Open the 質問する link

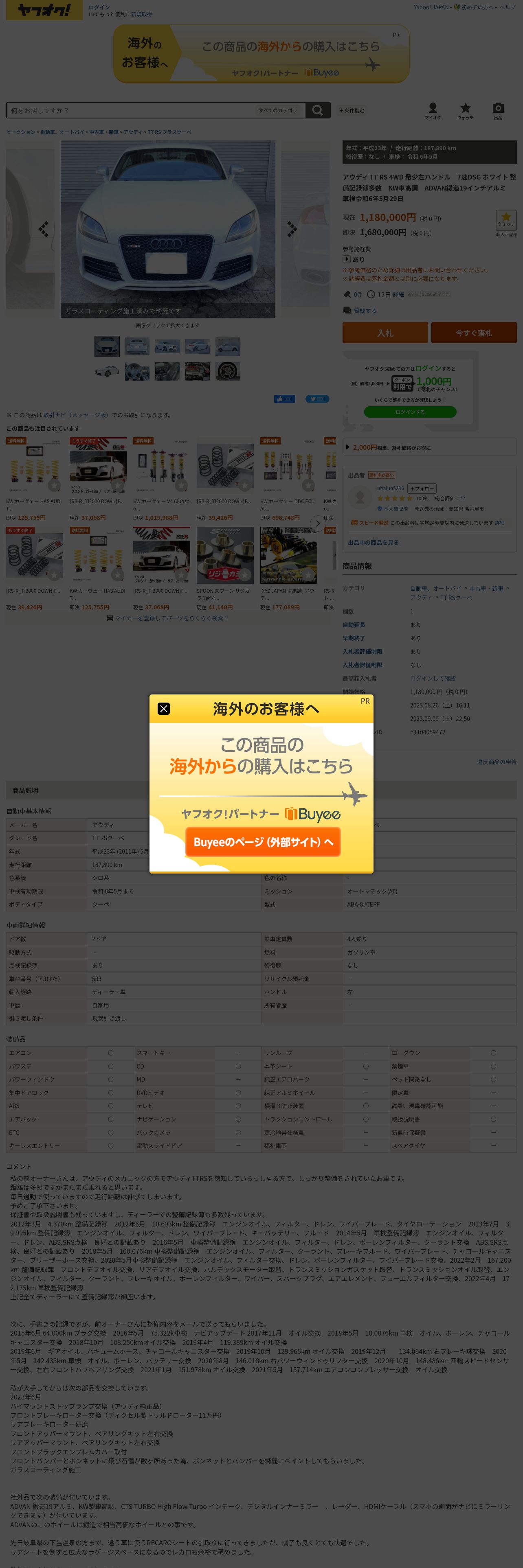pyautogui.click(x=365, y=311)
